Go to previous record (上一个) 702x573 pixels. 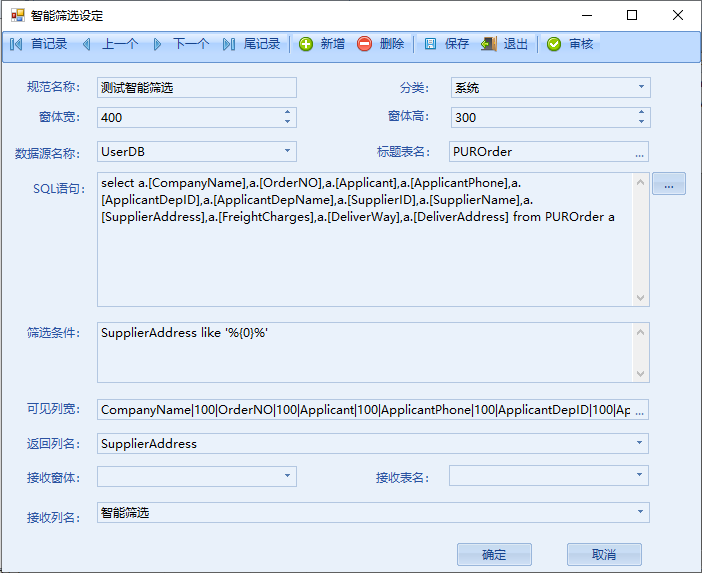(110, 44)
